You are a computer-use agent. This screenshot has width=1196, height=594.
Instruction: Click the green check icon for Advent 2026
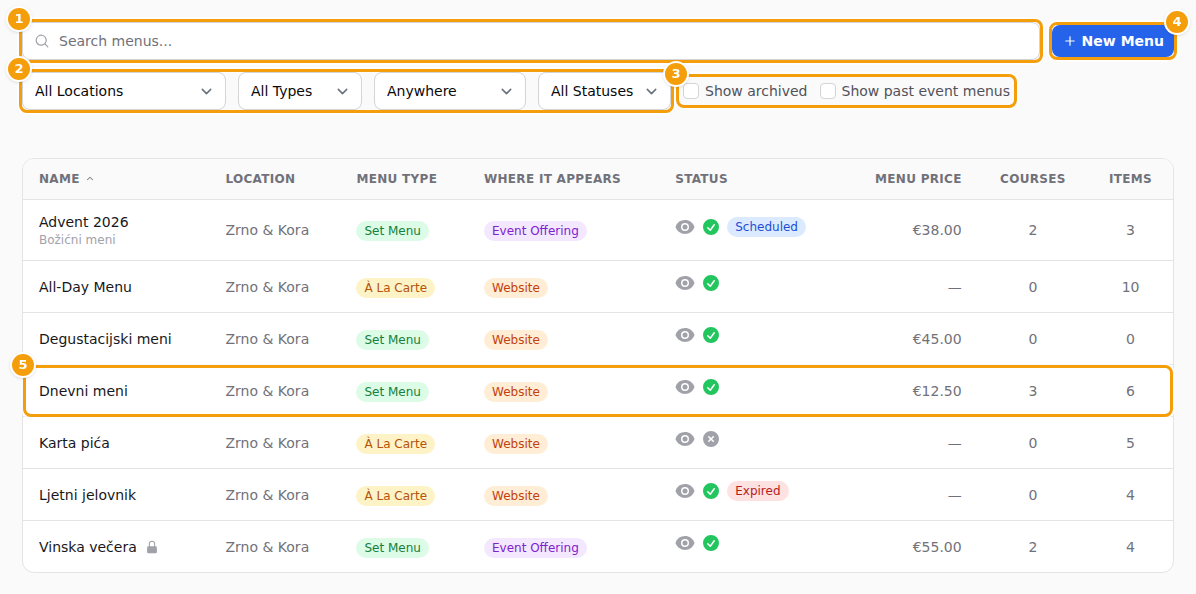[711, 226]
